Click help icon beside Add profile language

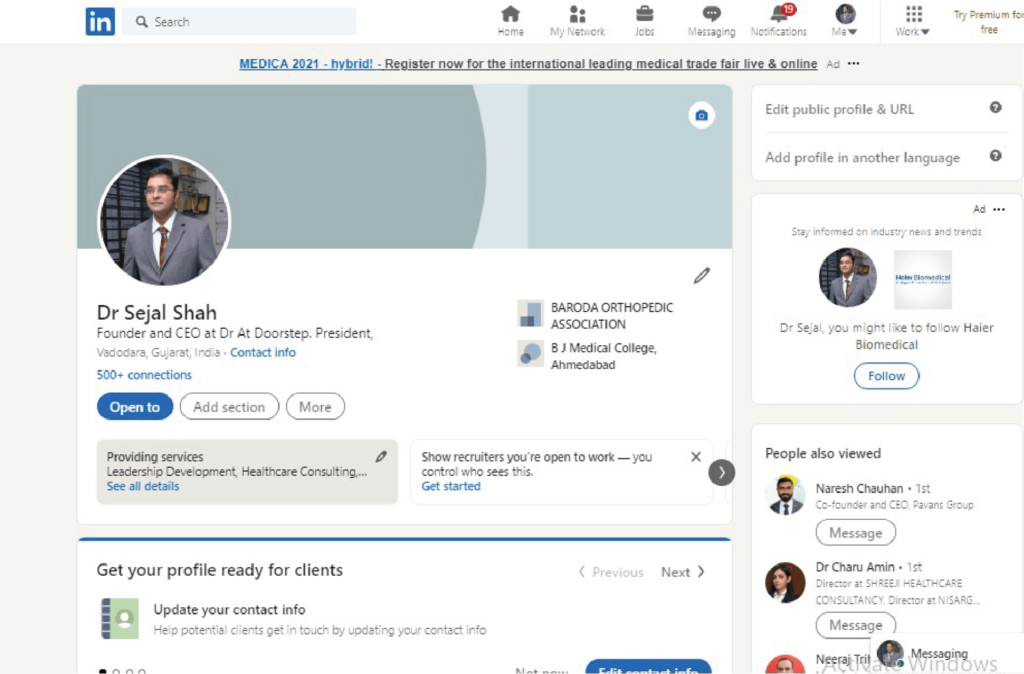pyautogui.click(x=995, y=155)
